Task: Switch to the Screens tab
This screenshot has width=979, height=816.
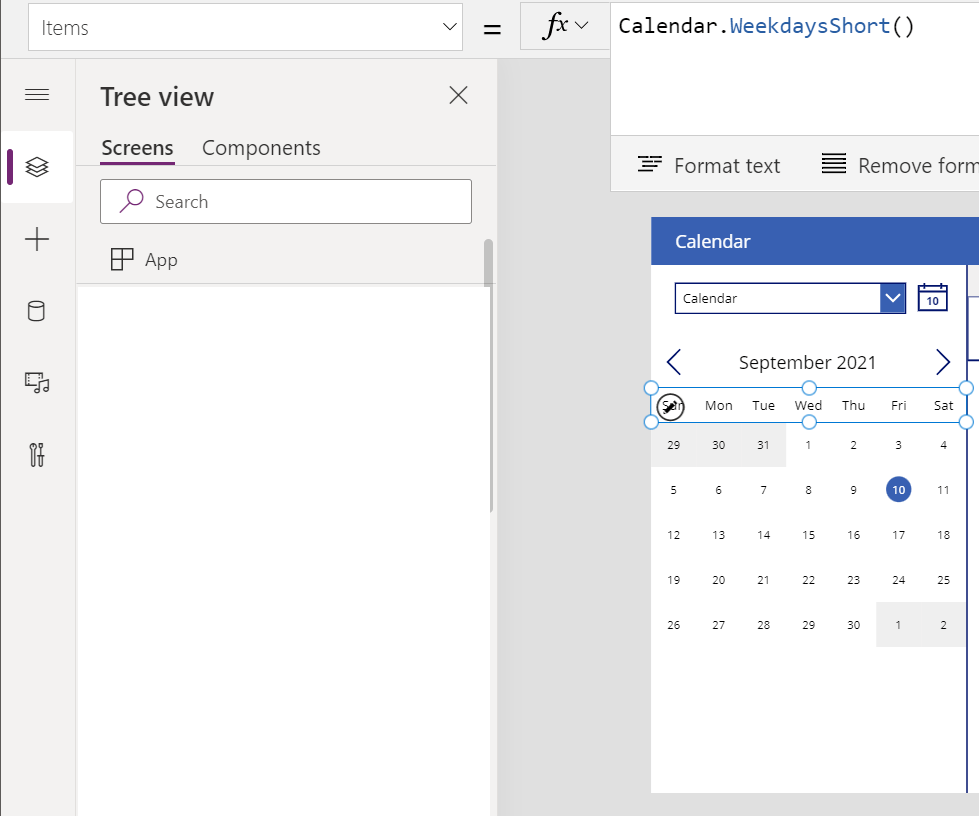Action: pos(137,148)
